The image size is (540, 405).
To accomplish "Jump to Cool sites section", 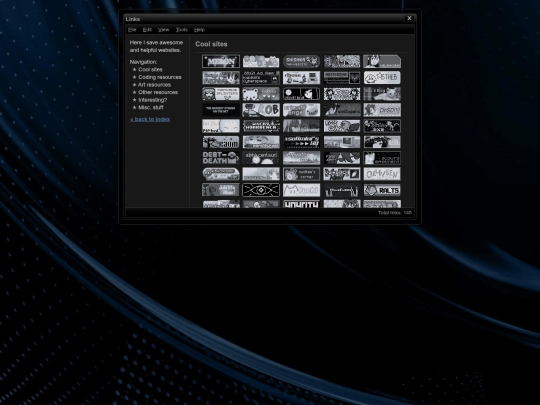I will click(x=150, y=70).
